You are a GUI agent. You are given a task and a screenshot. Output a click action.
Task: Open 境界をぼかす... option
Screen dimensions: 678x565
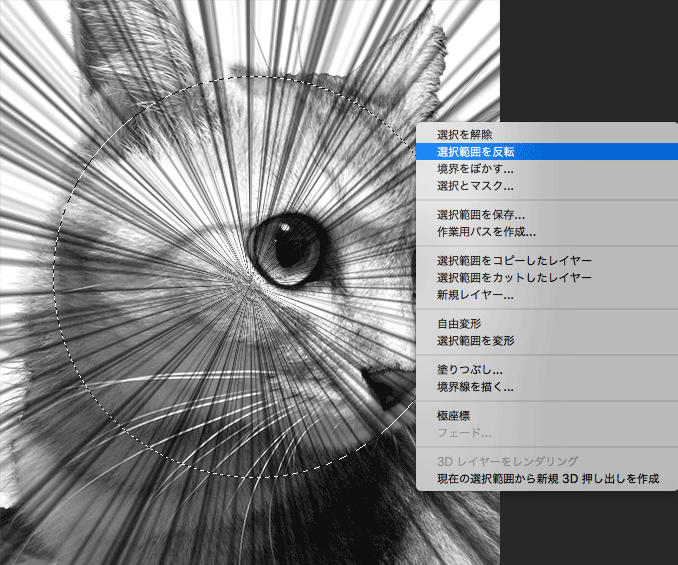[547, 169]
